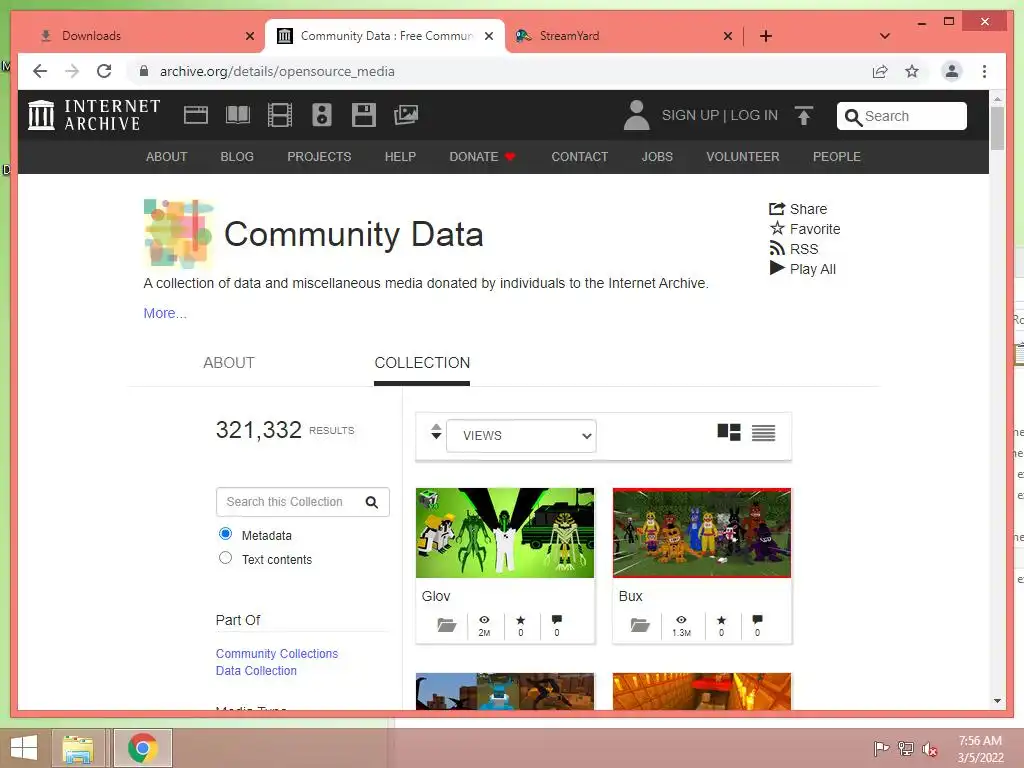Viewport: 1024px width, 768px height.
Task: Open the VIEWS sort dropdown
Action: [x=521, y=436]
